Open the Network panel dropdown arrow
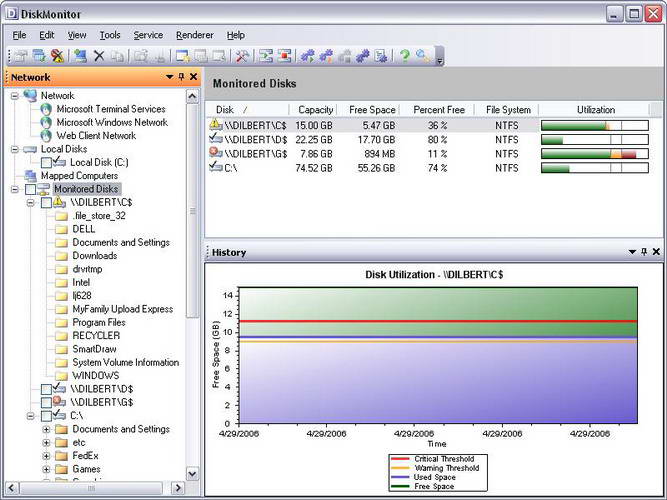The image size is (667, 500). (169, 77)
